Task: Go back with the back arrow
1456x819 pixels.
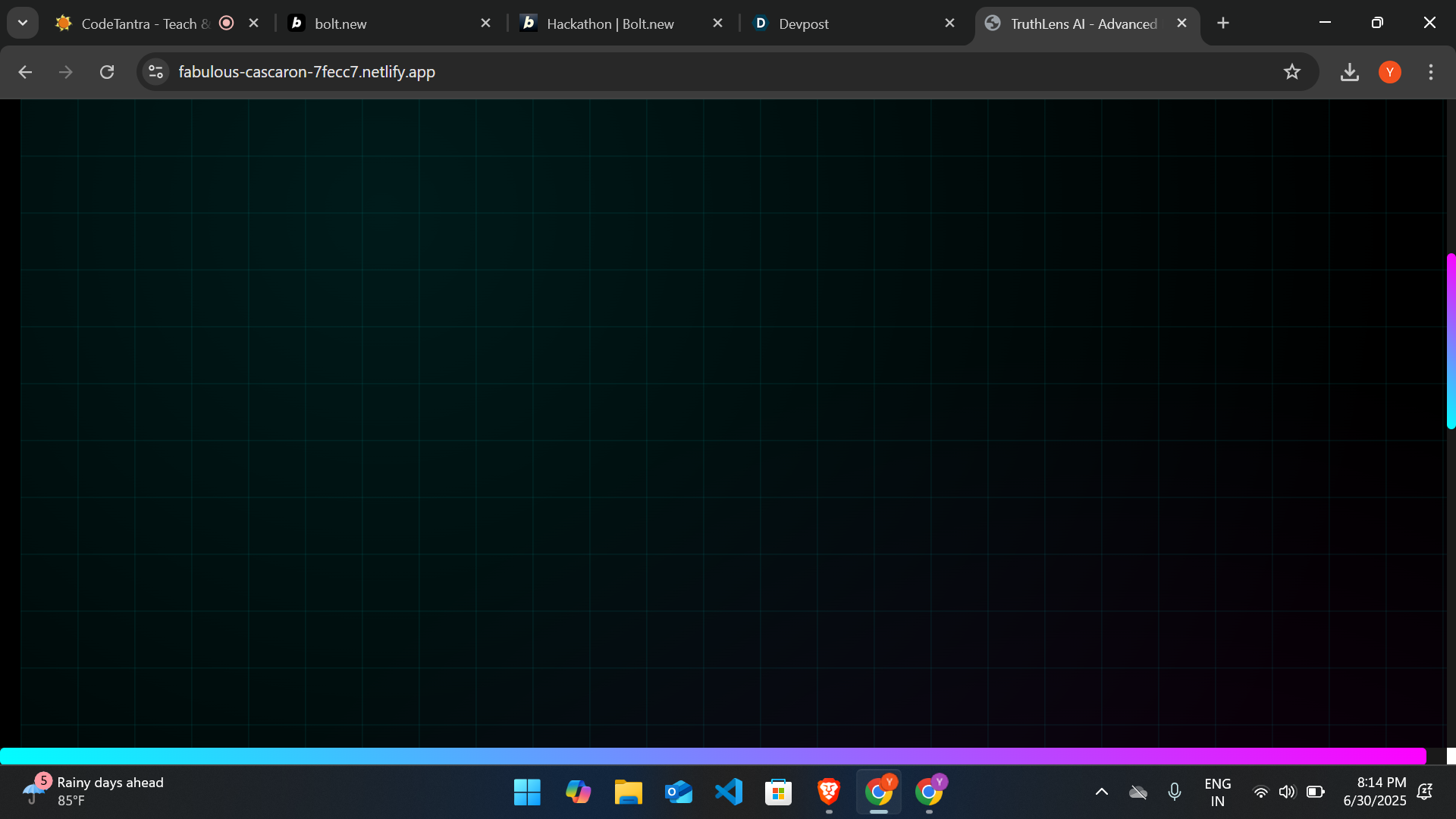Action: 25,72
